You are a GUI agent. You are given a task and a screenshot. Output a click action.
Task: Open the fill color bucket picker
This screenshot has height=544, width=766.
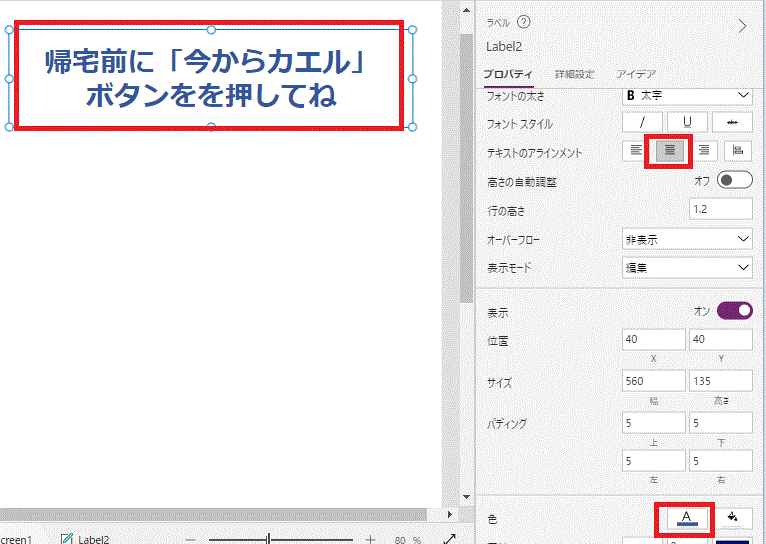tap(733, 517)
